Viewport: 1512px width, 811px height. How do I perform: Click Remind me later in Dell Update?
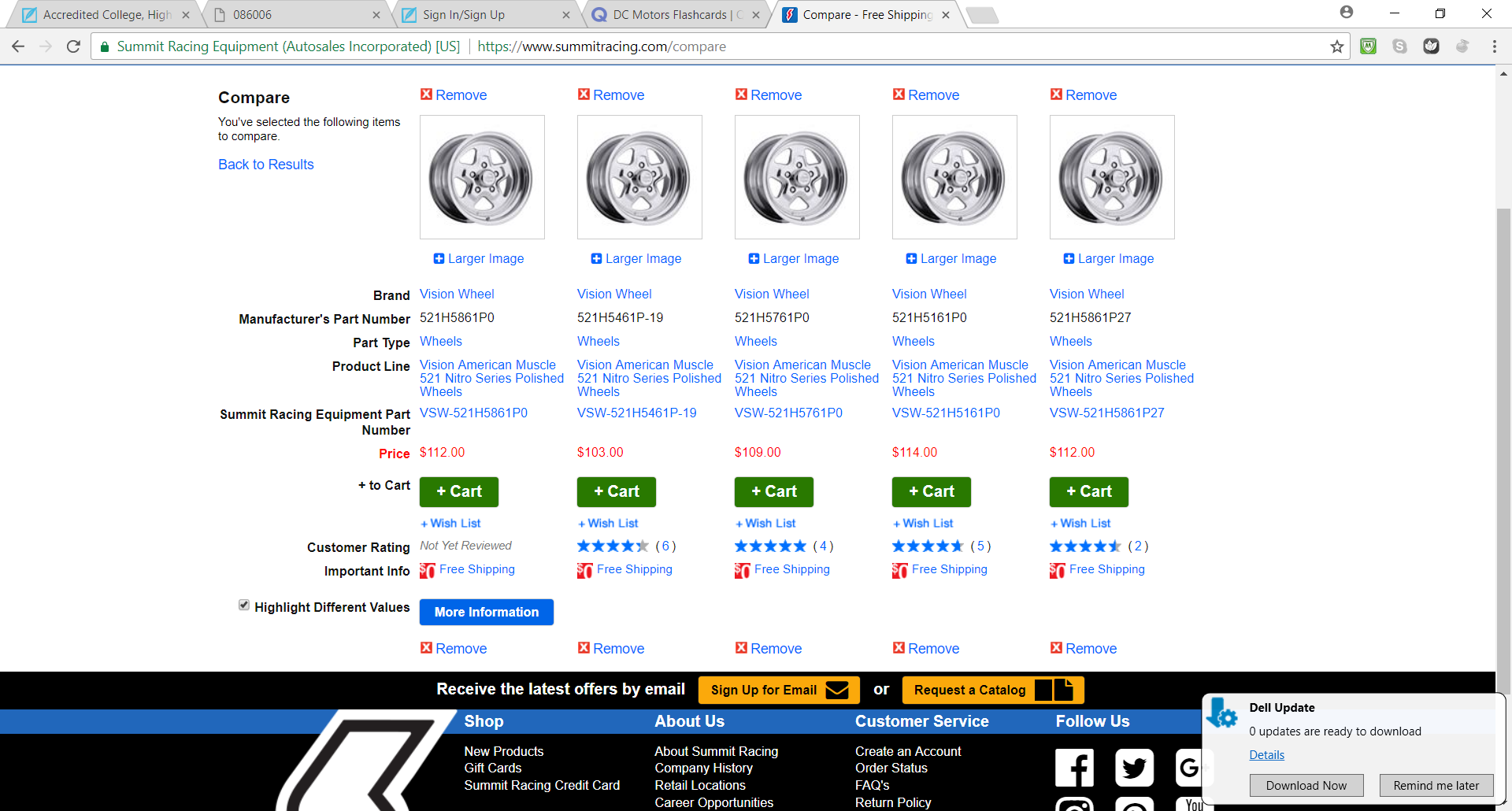pyautogui.click(x=1436, y=785)
